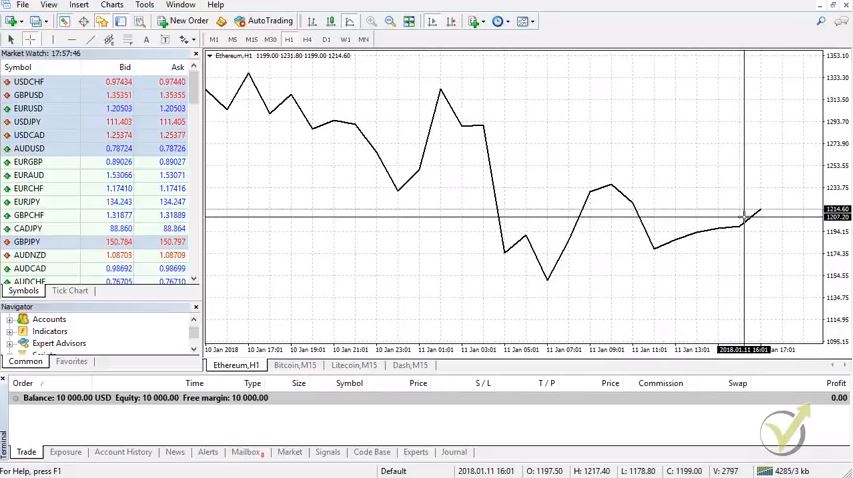Click the connection status bars icon
The image size is (853, 478).
(764, 471)
